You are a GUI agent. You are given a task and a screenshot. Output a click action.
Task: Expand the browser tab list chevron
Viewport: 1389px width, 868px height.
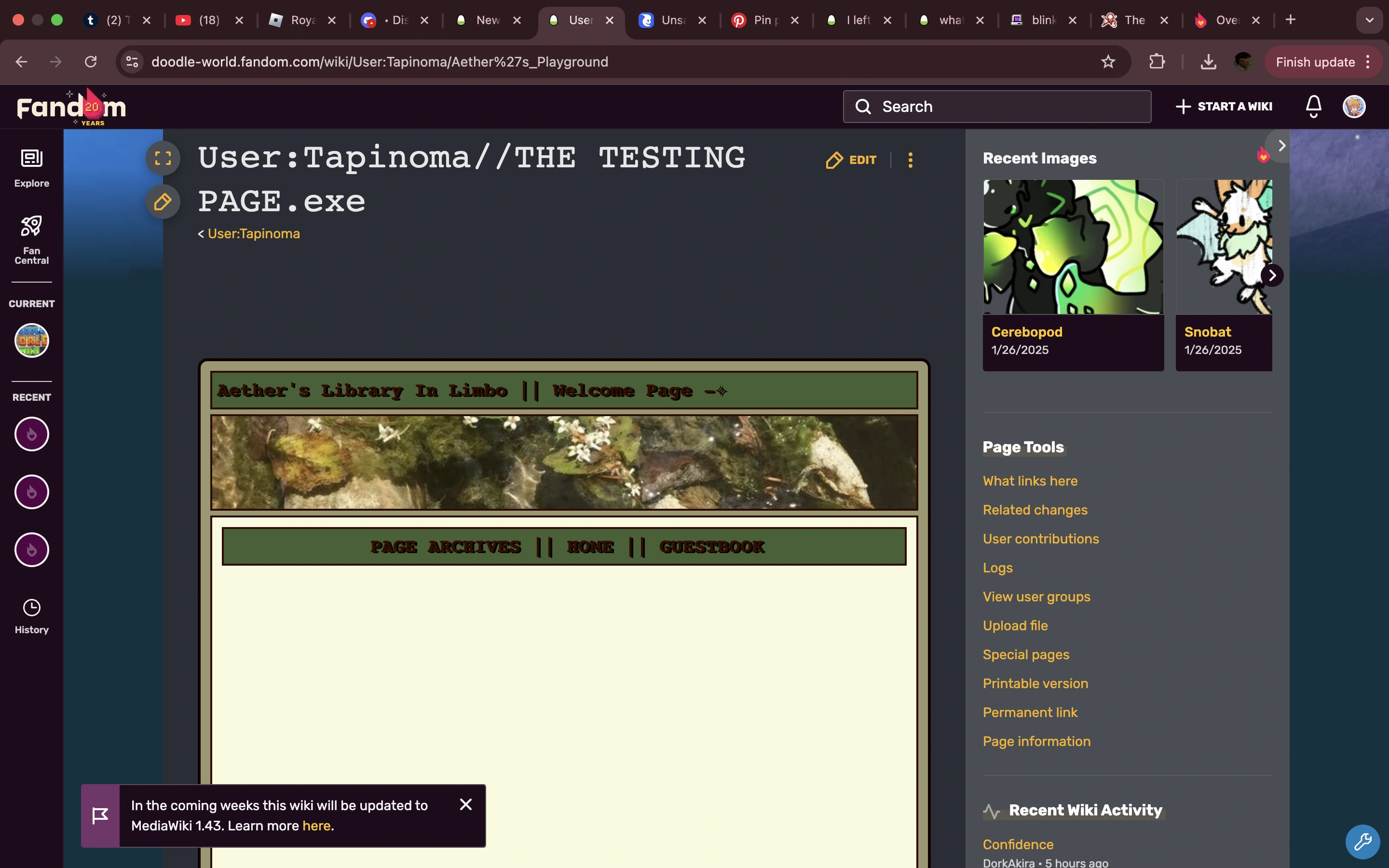click(x=1370, y=20)
